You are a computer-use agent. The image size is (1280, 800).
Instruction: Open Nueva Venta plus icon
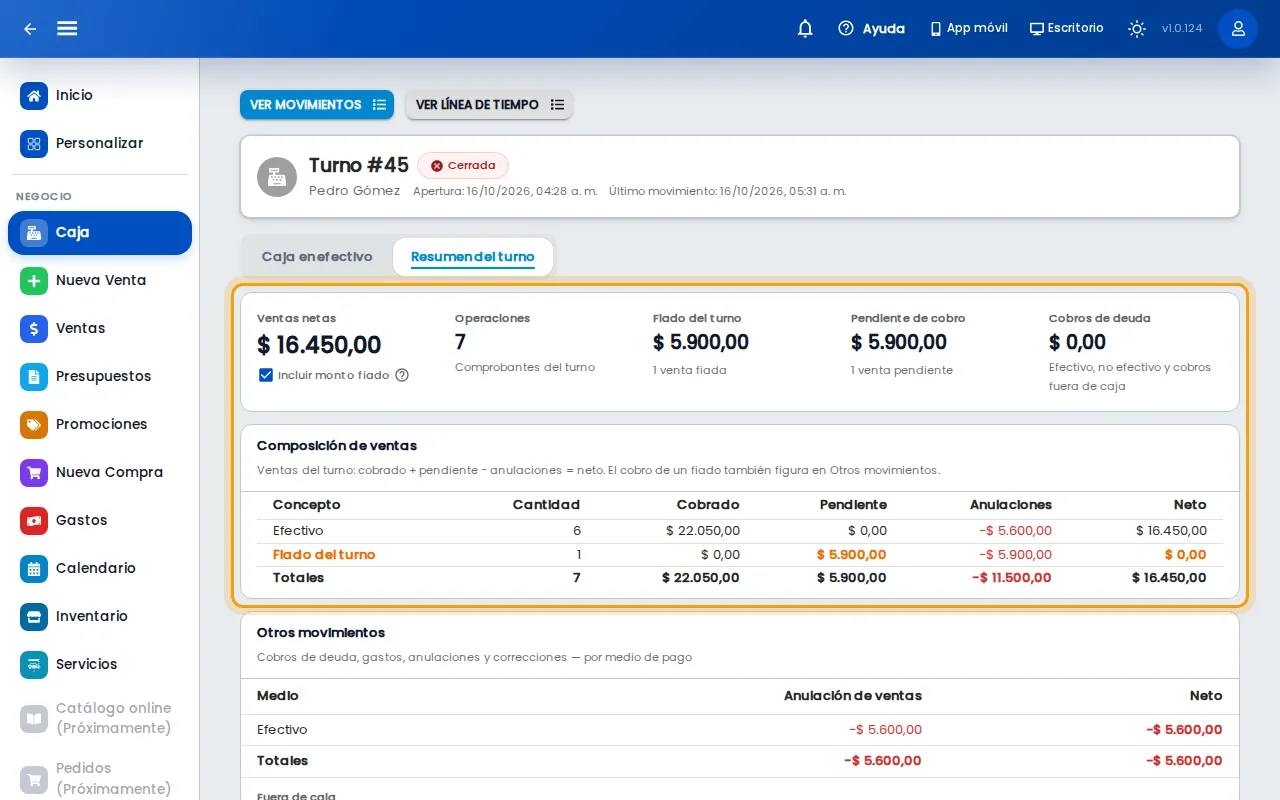[34, 281]
